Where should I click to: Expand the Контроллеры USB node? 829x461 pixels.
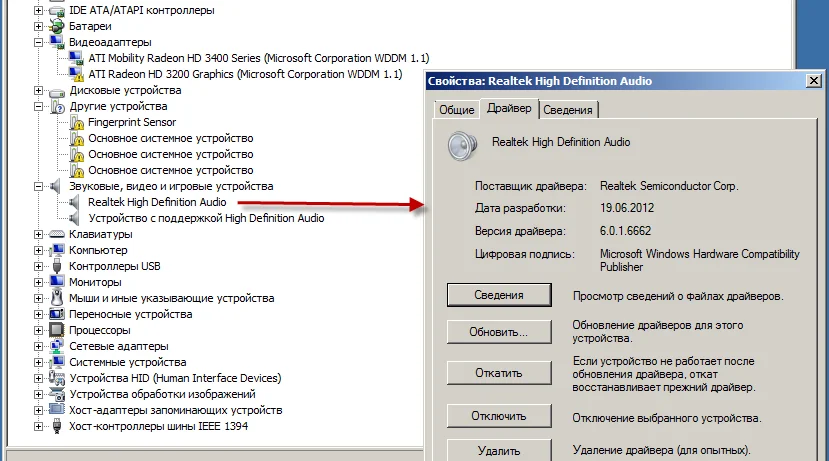pyautogui.click(x=39, y=266)
